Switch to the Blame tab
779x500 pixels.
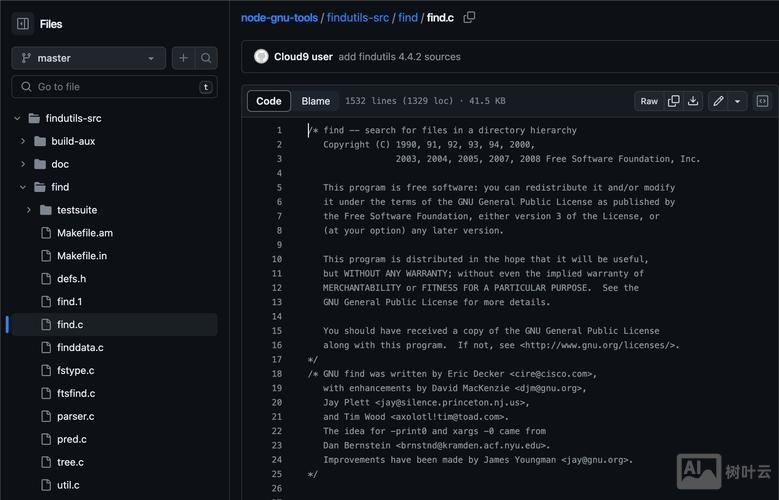[x=316, y=101]
